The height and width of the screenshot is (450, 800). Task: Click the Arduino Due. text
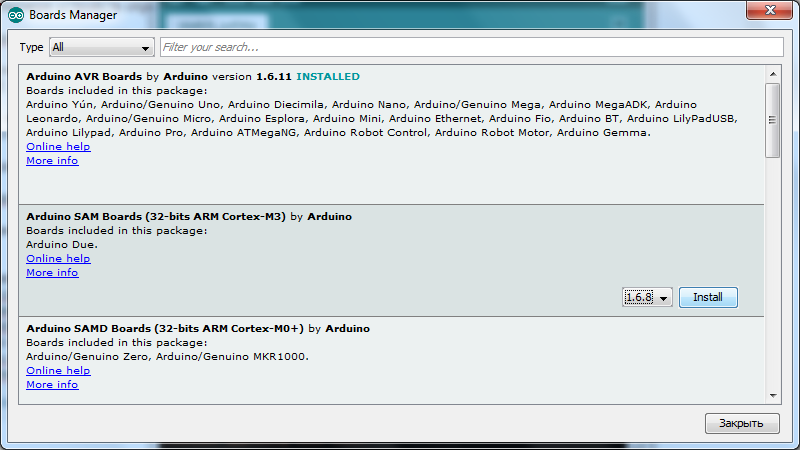[62, 244]
